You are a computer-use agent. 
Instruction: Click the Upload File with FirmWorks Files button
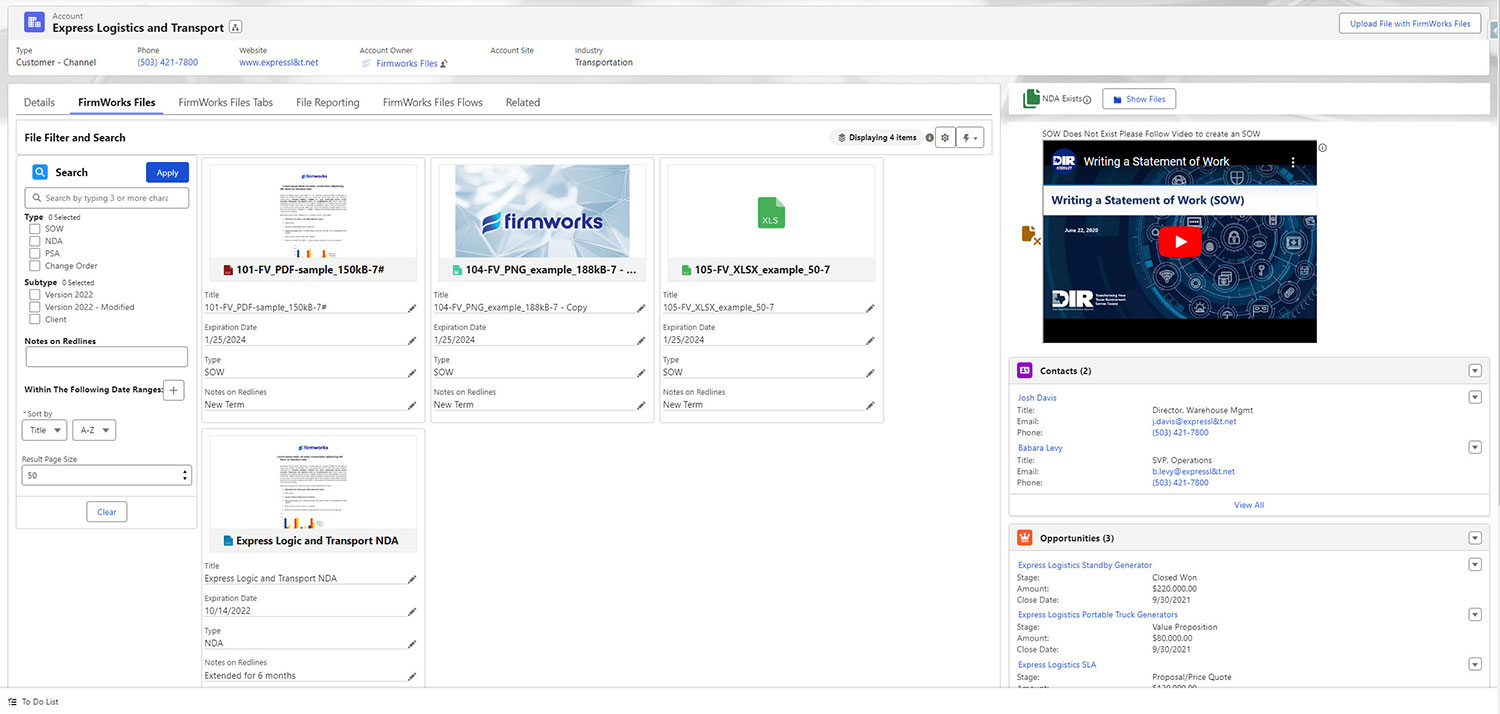coord(1410,23)
